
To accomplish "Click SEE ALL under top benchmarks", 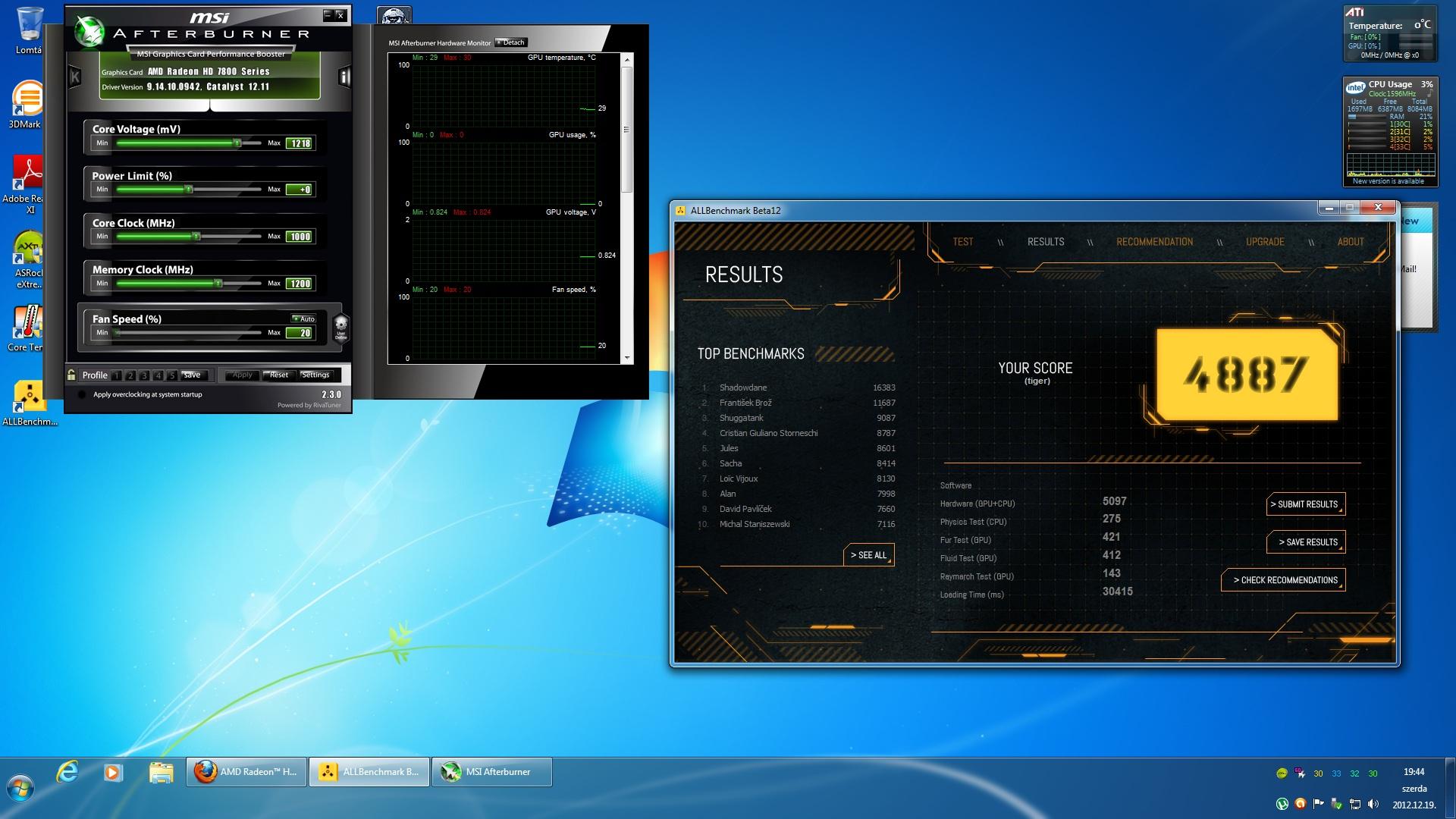I will point(868,555).
